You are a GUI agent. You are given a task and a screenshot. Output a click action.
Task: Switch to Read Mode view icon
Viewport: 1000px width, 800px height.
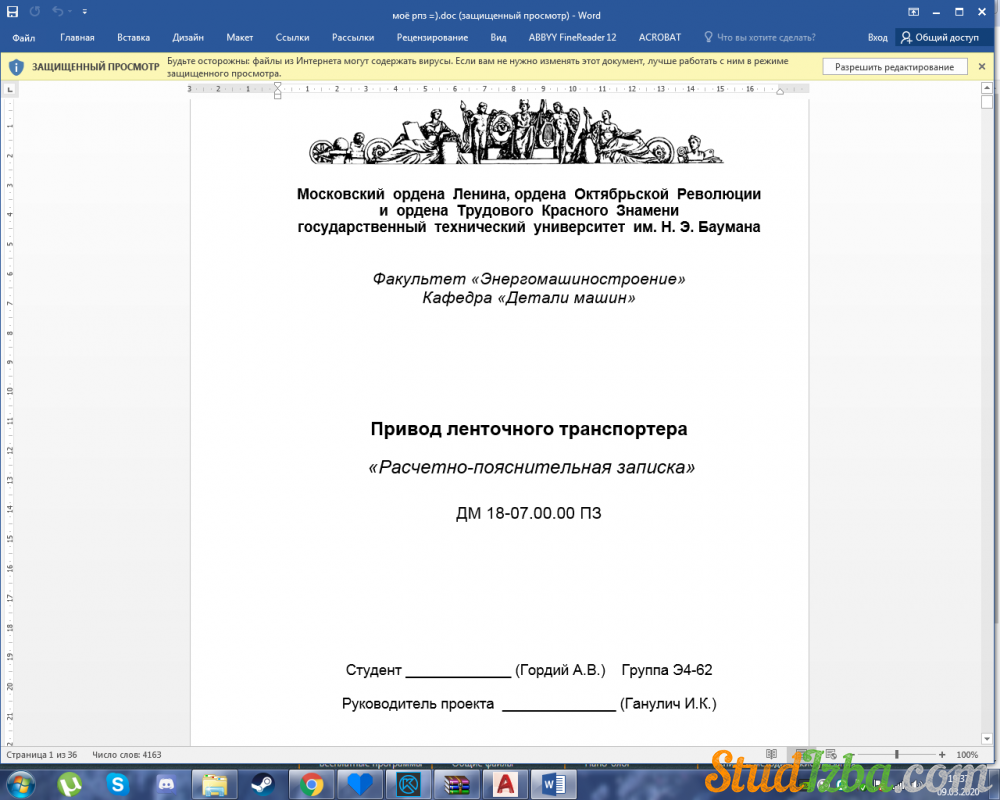[x=772, y=754]
